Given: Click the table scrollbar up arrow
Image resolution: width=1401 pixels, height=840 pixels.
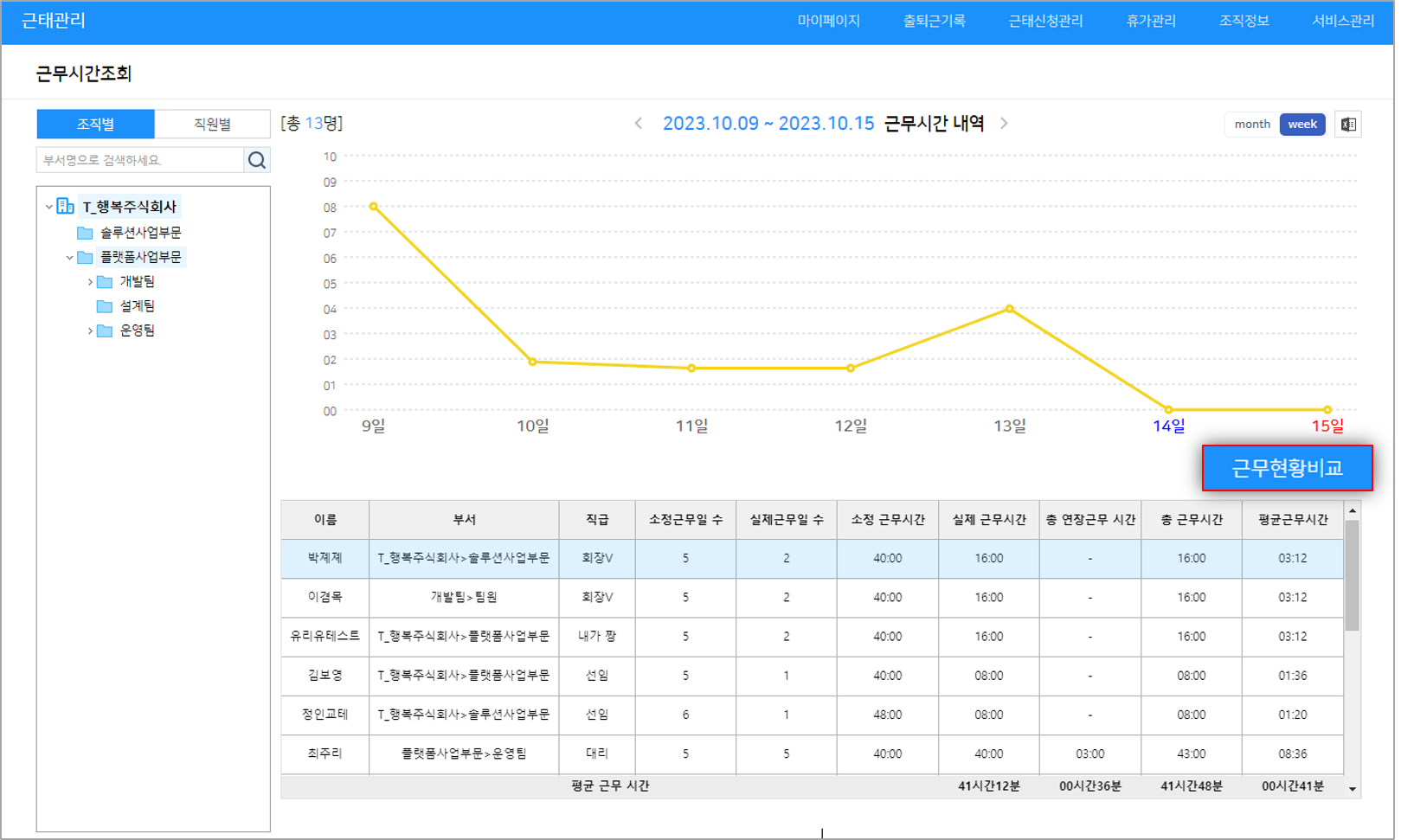Looking at the screenshot, I should click(x=1352, y=511).
